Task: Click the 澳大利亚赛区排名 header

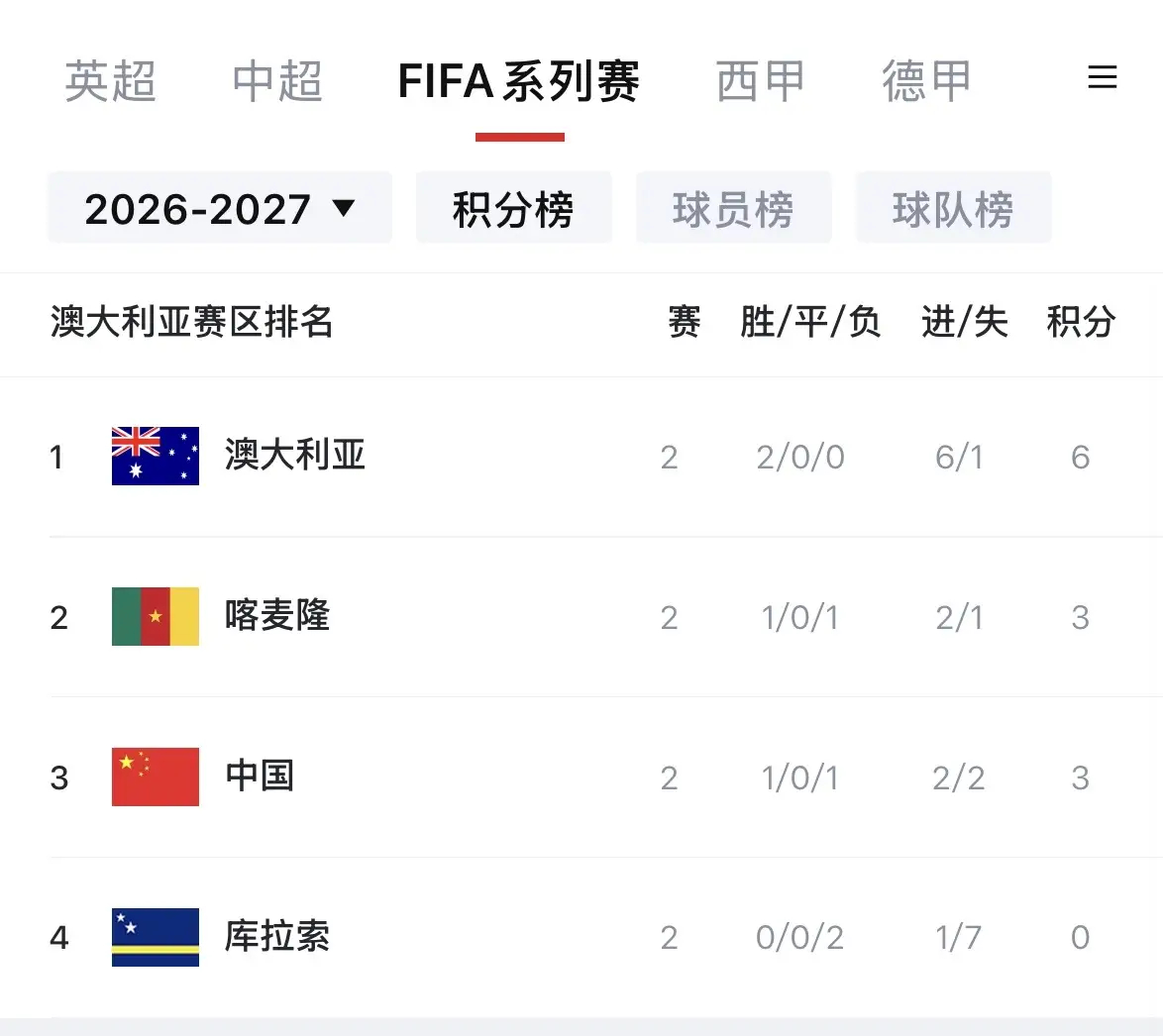Action: click(192, 323)
